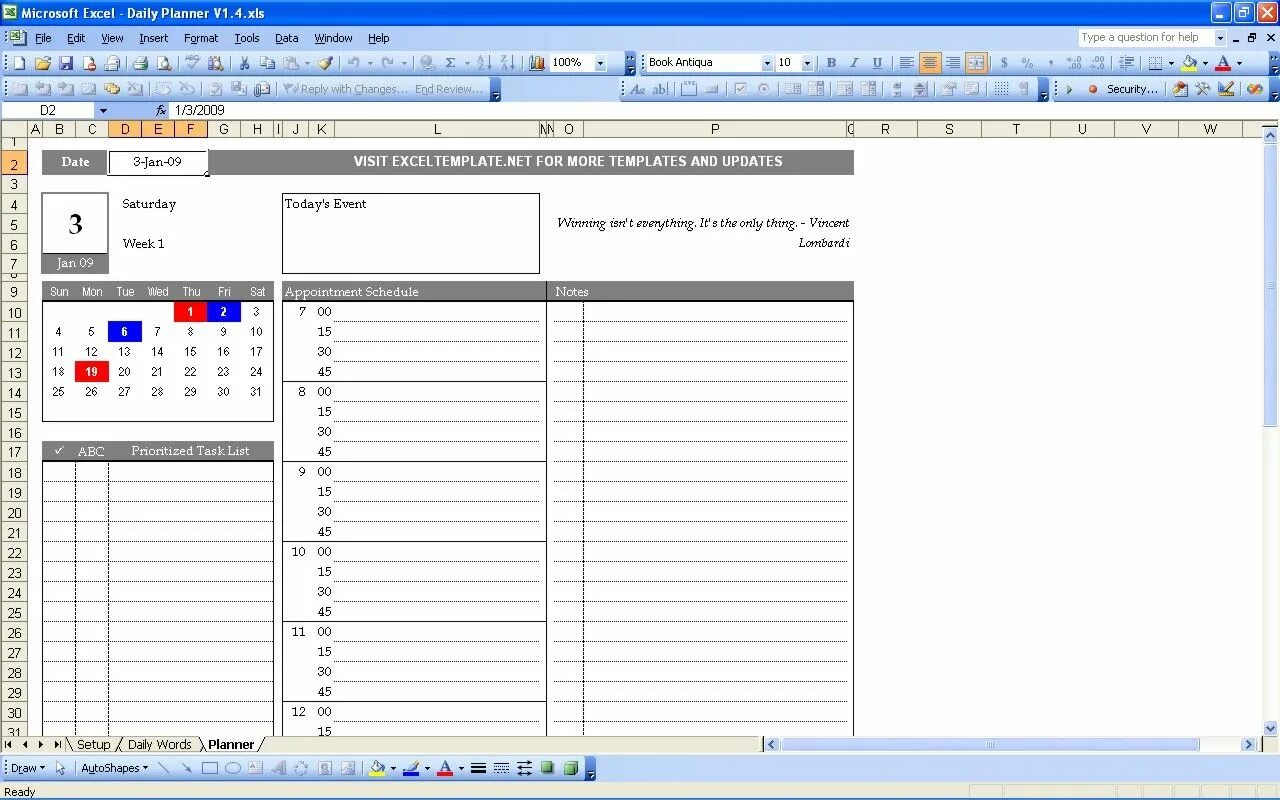Open the Book Antiqua font dropdown
The image size is (1280, 800).
tap(767, 63)
